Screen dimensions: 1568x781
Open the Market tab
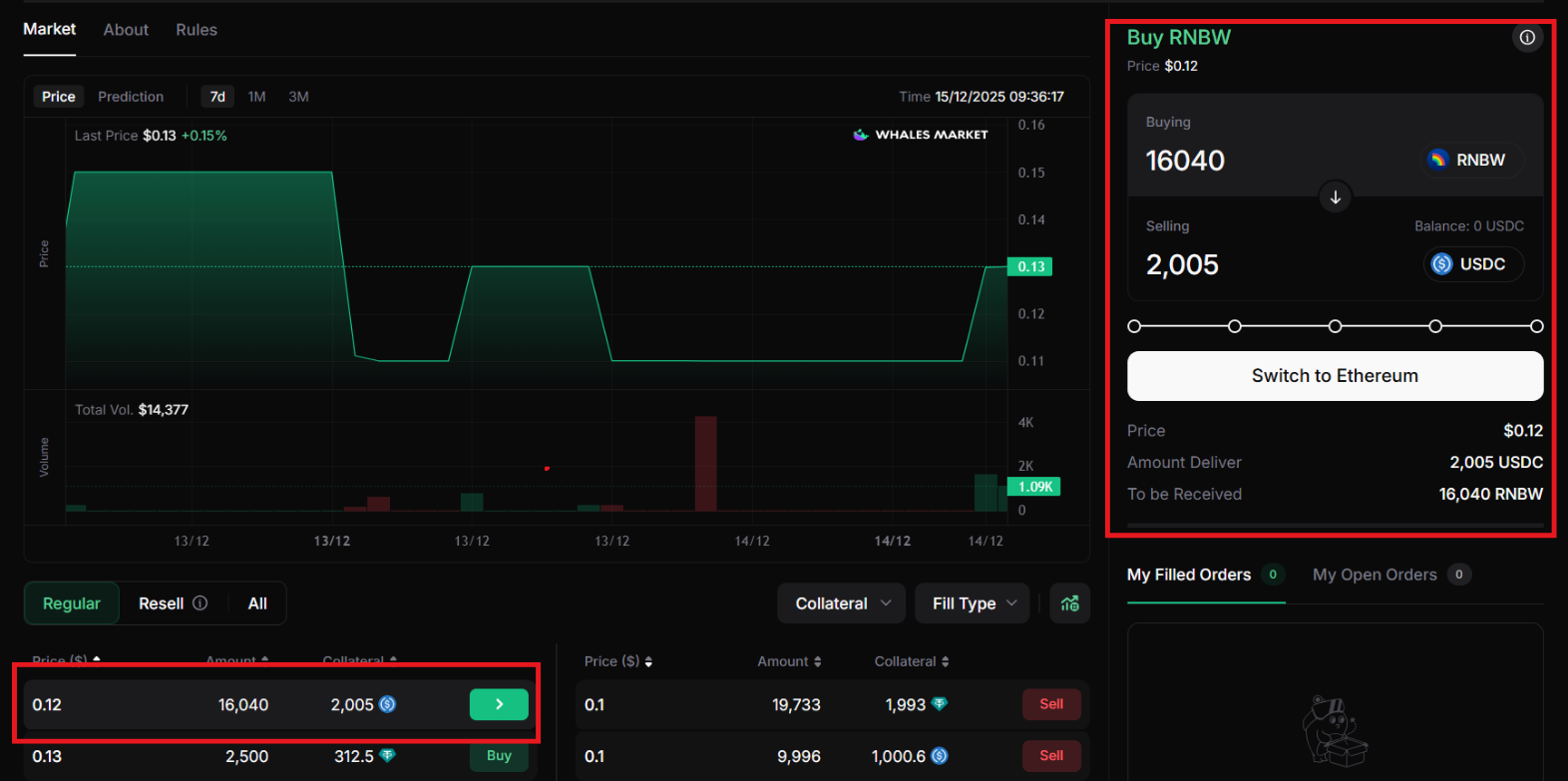click(50, 30)
